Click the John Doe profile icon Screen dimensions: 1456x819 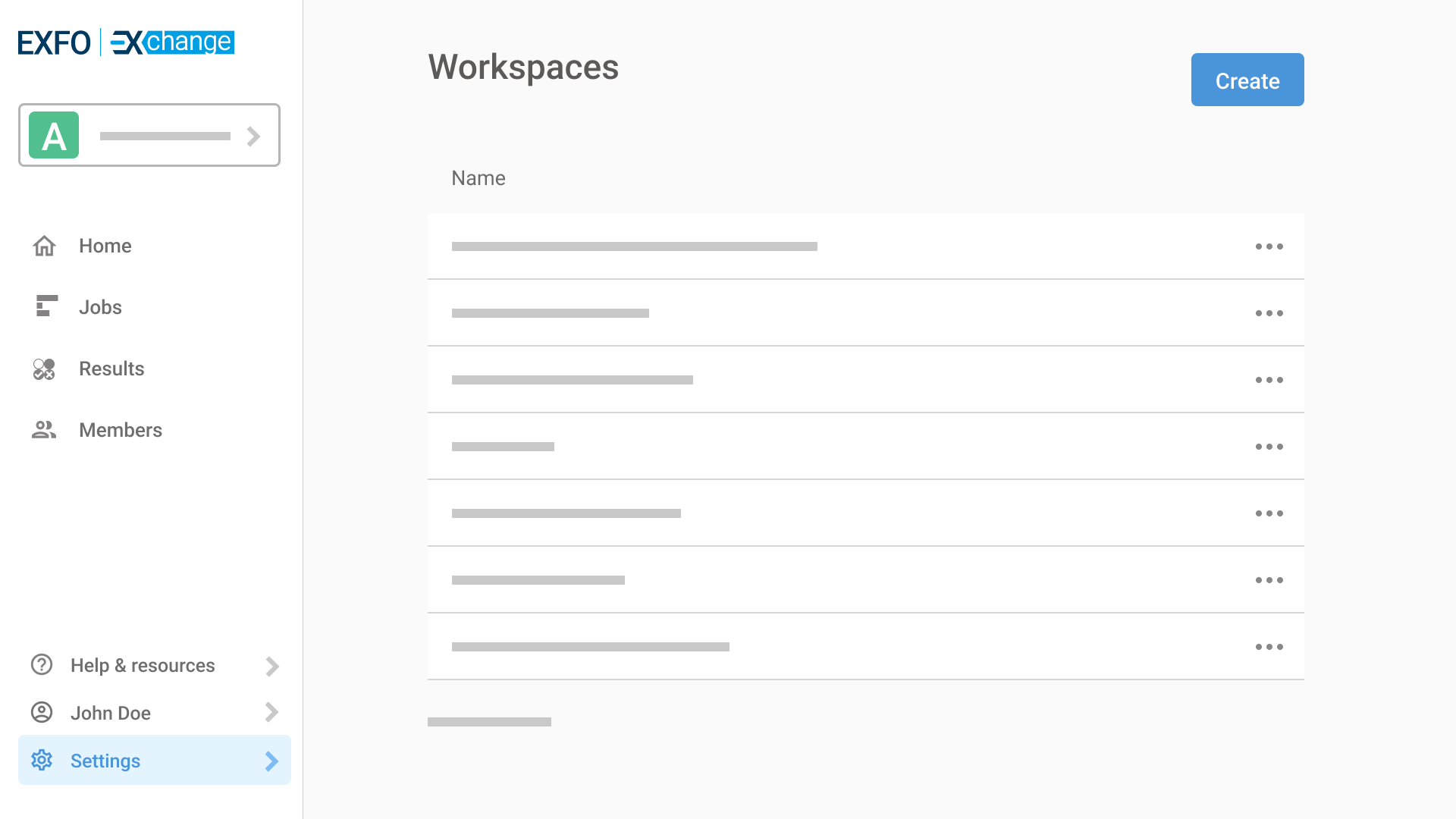coord(42,713)
